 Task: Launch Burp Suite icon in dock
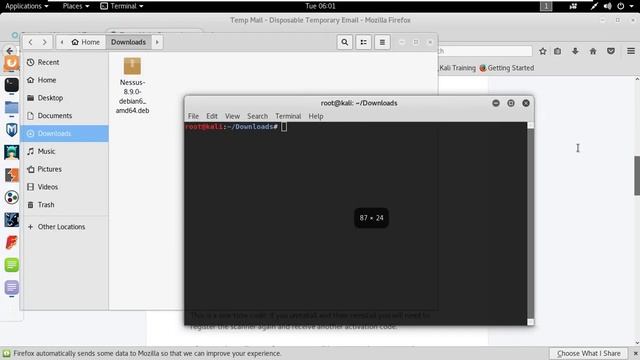(11, 175)
